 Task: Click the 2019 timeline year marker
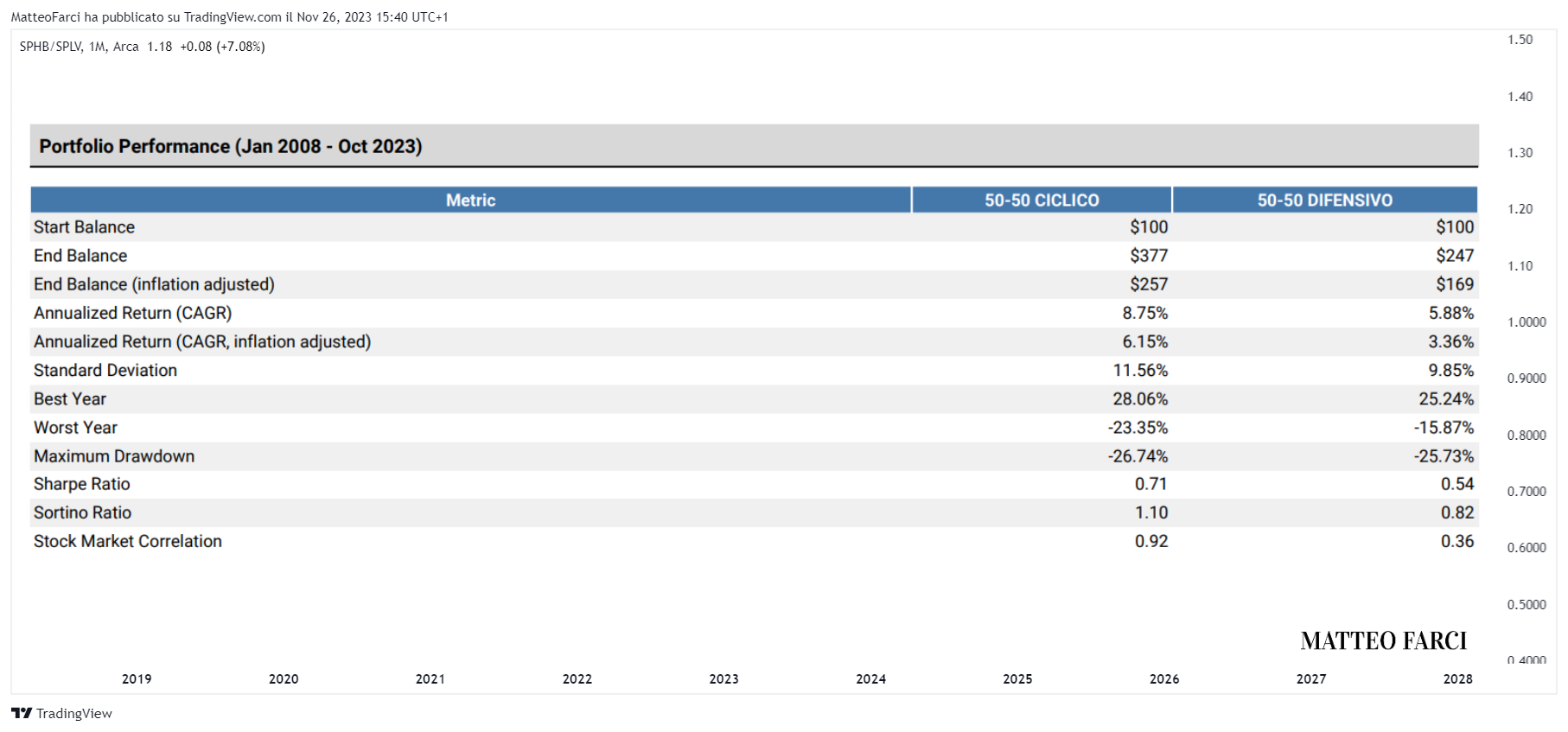(x=137, y=679)
